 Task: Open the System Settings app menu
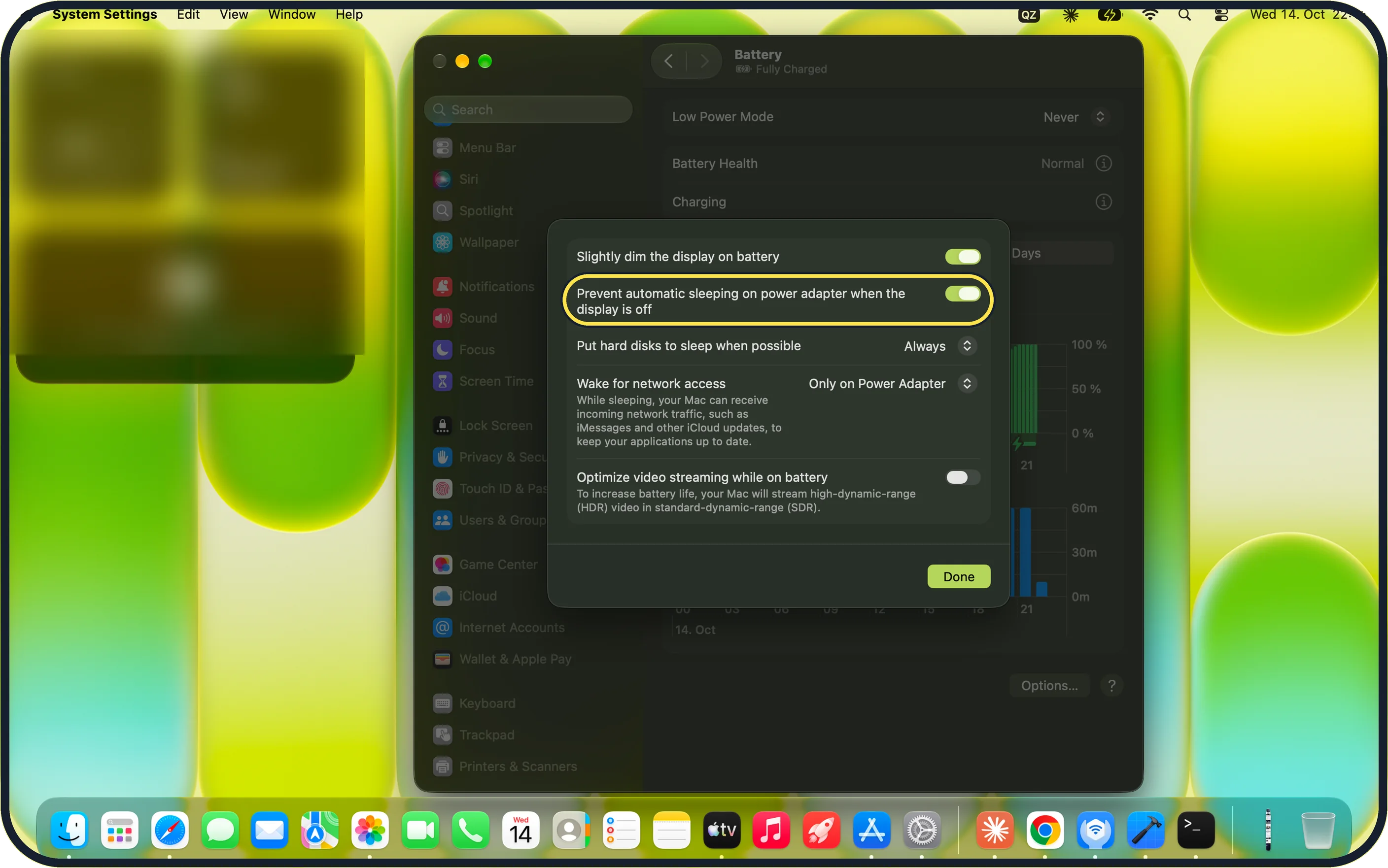(x=104, y=14)
